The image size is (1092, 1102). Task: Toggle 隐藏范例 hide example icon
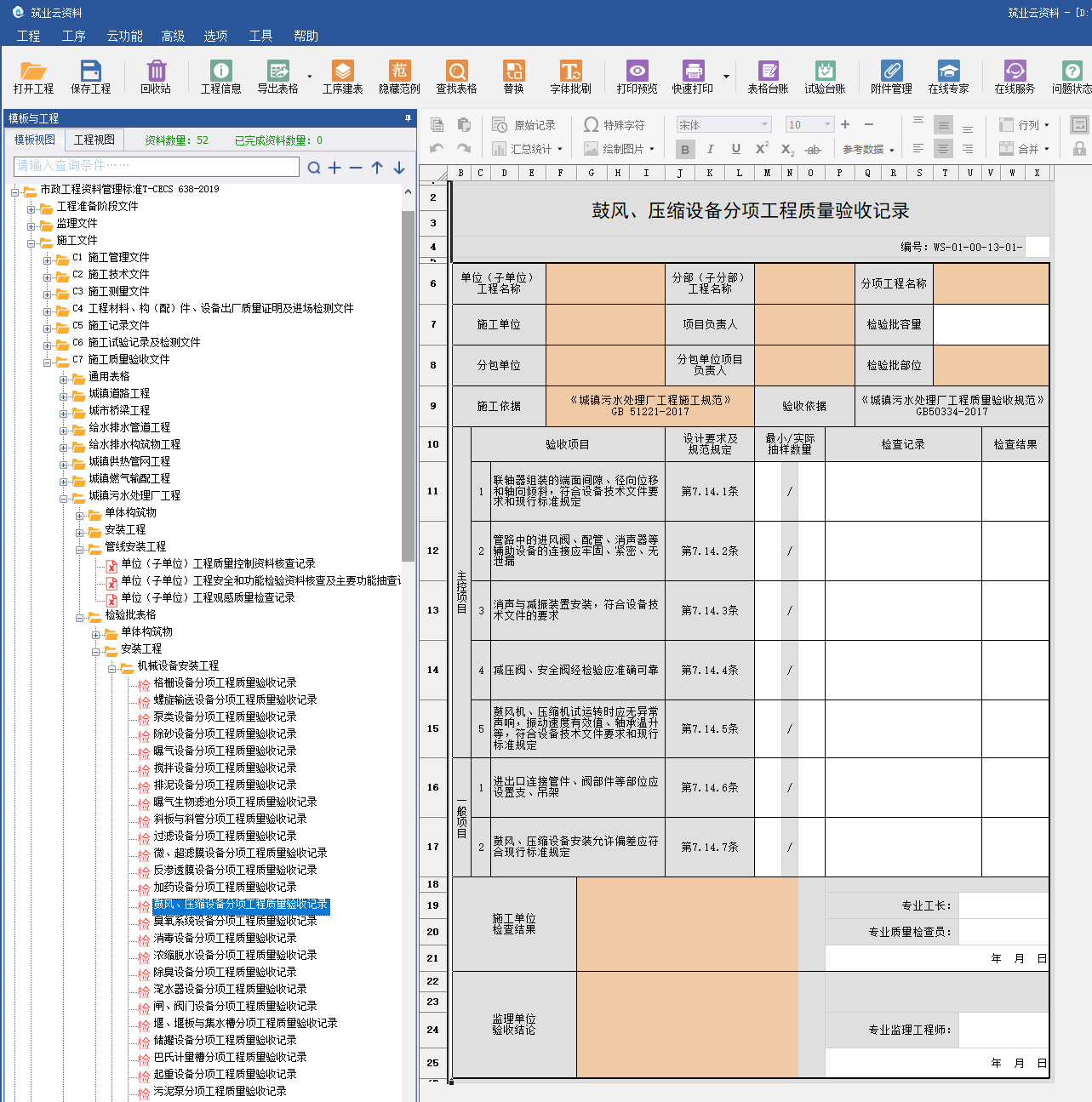click(x=399, y=76)
